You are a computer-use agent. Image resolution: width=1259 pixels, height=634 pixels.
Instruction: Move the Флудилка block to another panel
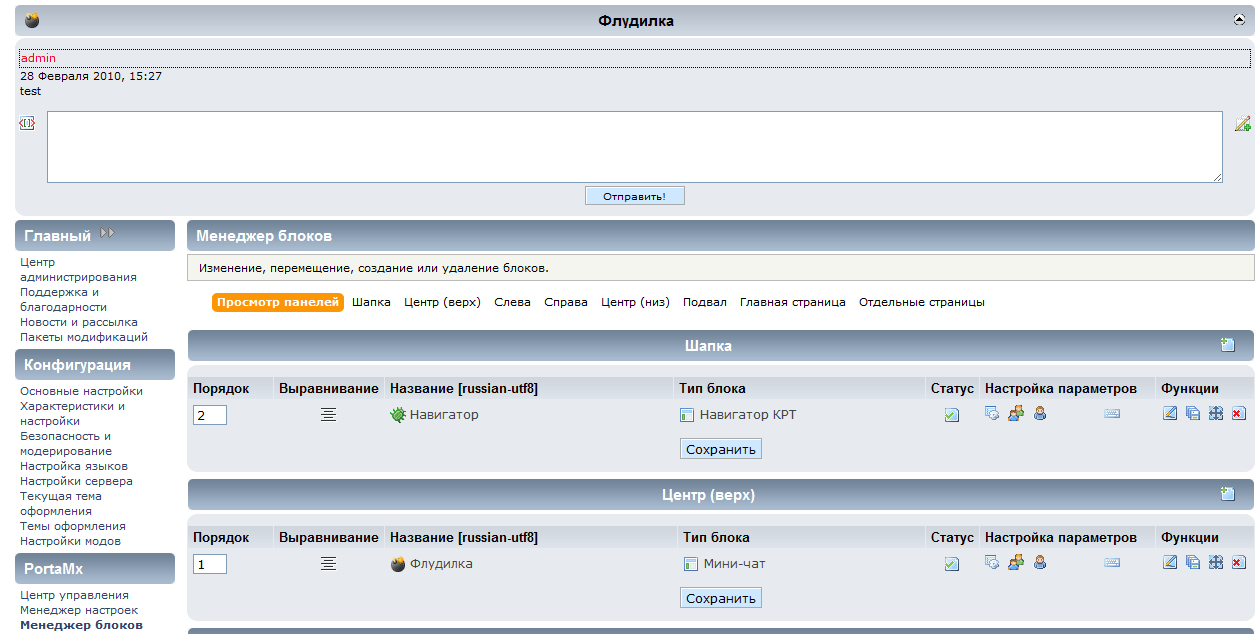coord(1216,563)
